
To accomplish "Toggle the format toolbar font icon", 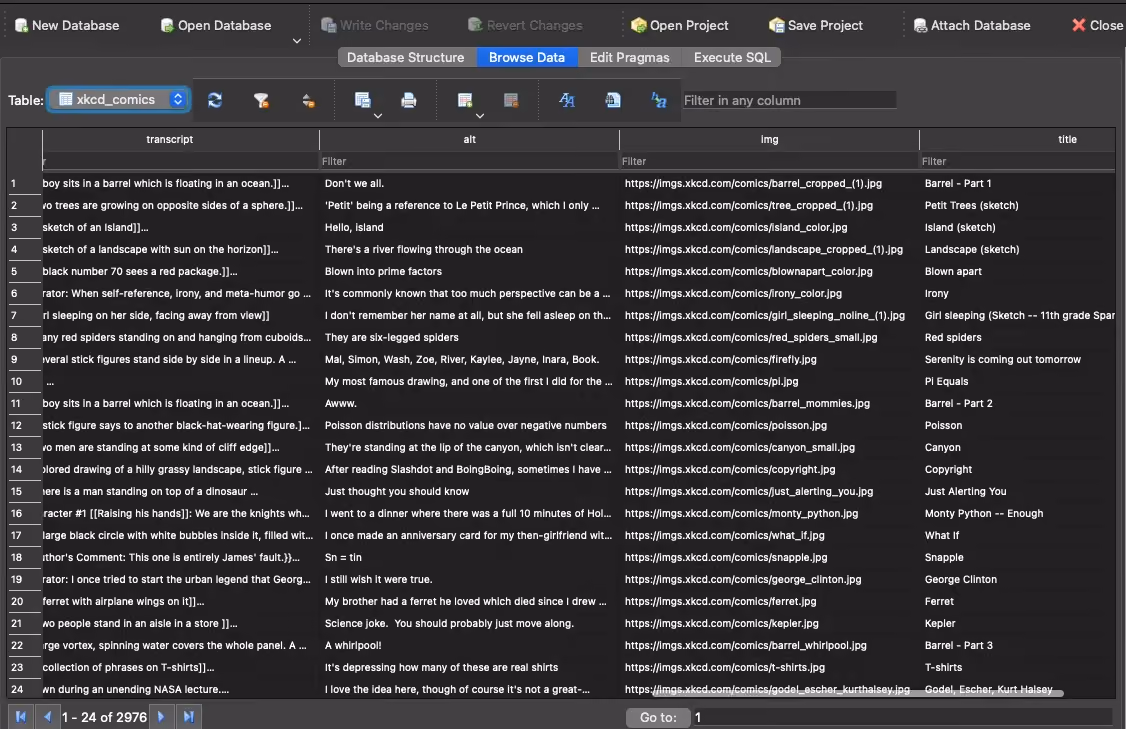I will 567,101.
